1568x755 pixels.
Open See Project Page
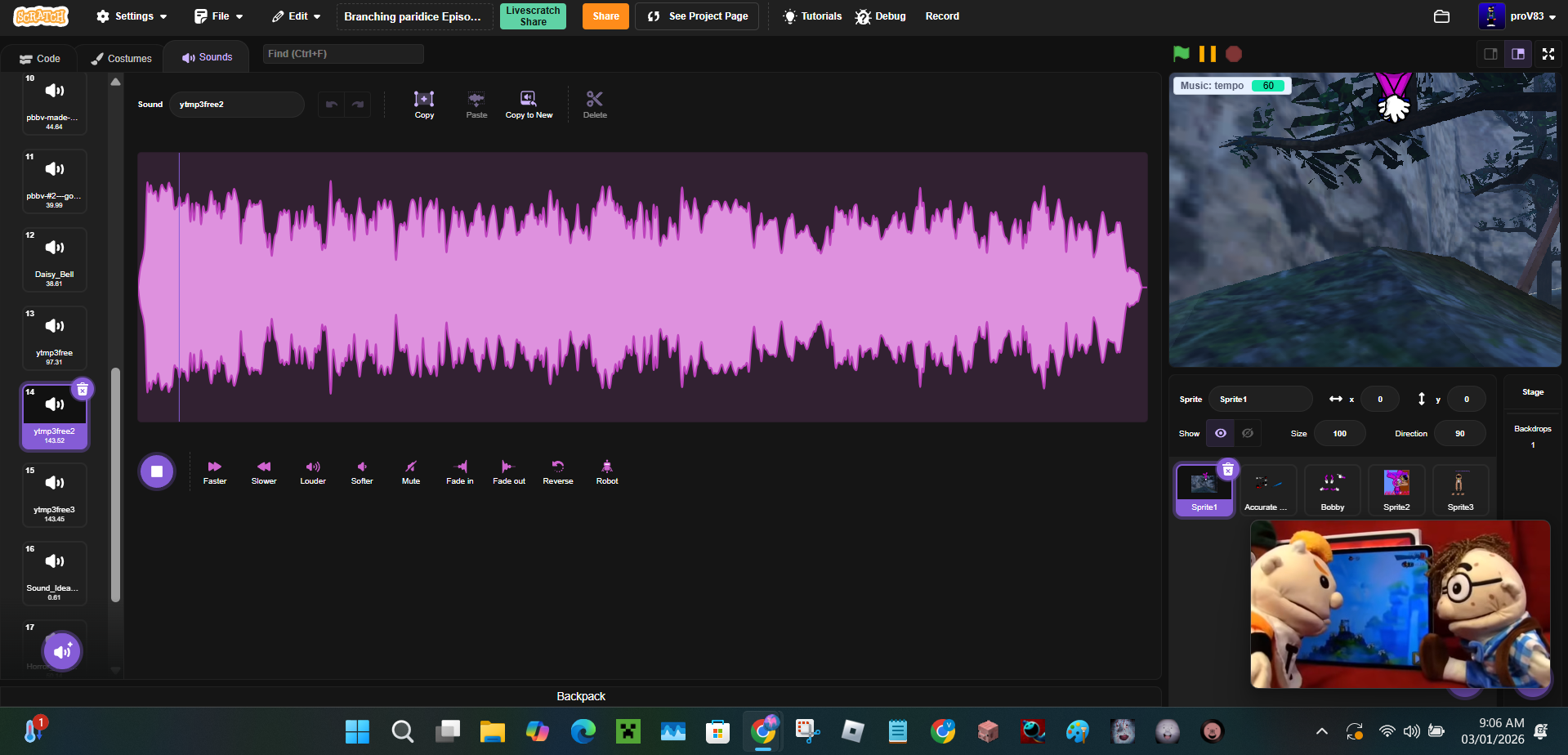[x=697, y=16]
